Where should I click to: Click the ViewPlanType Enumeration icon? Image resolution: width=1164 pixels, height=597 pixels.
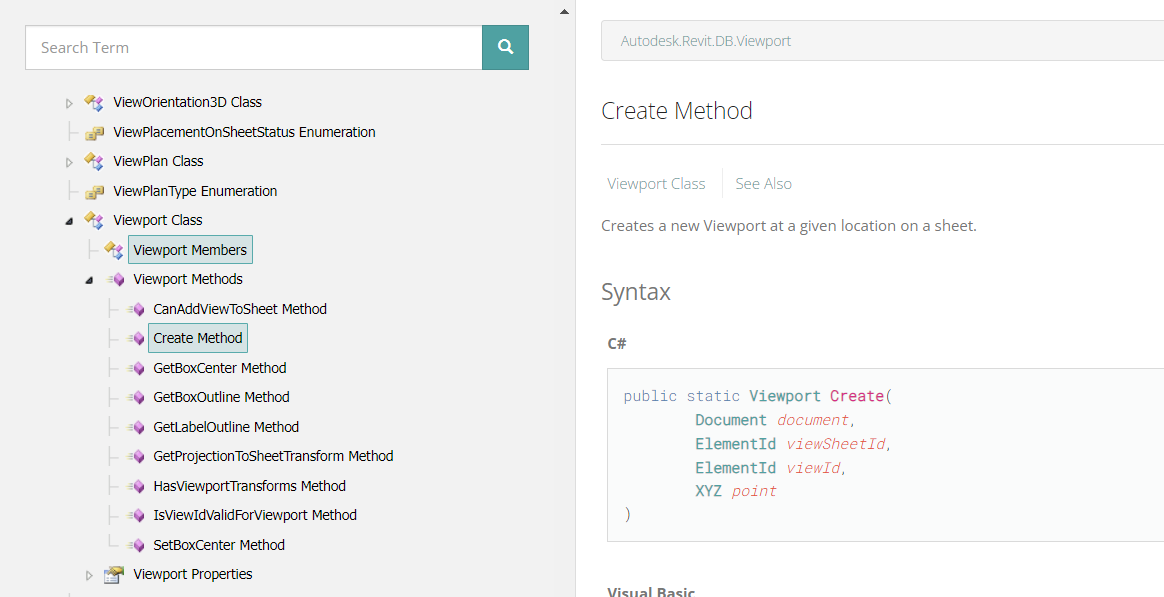94,191
